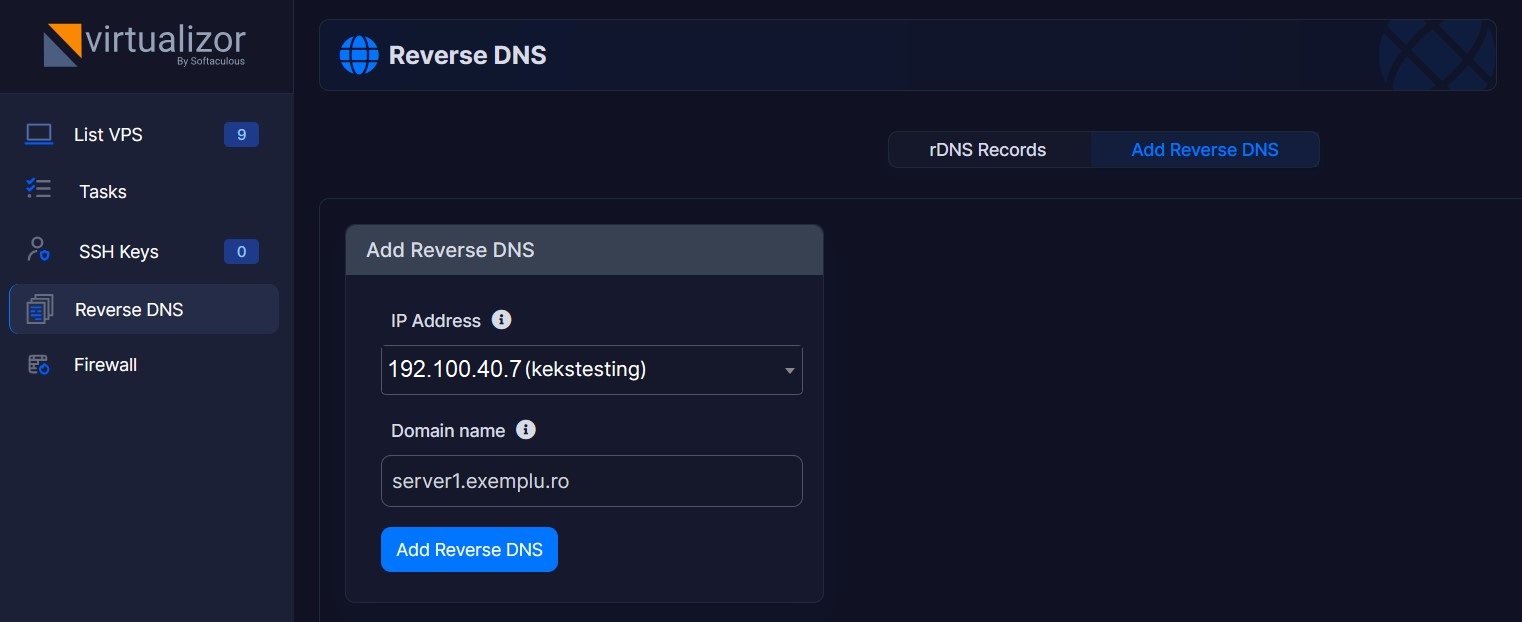Click the info icon next to IP Address
This screenshot has height=622, width=1522.
point(502,320)
